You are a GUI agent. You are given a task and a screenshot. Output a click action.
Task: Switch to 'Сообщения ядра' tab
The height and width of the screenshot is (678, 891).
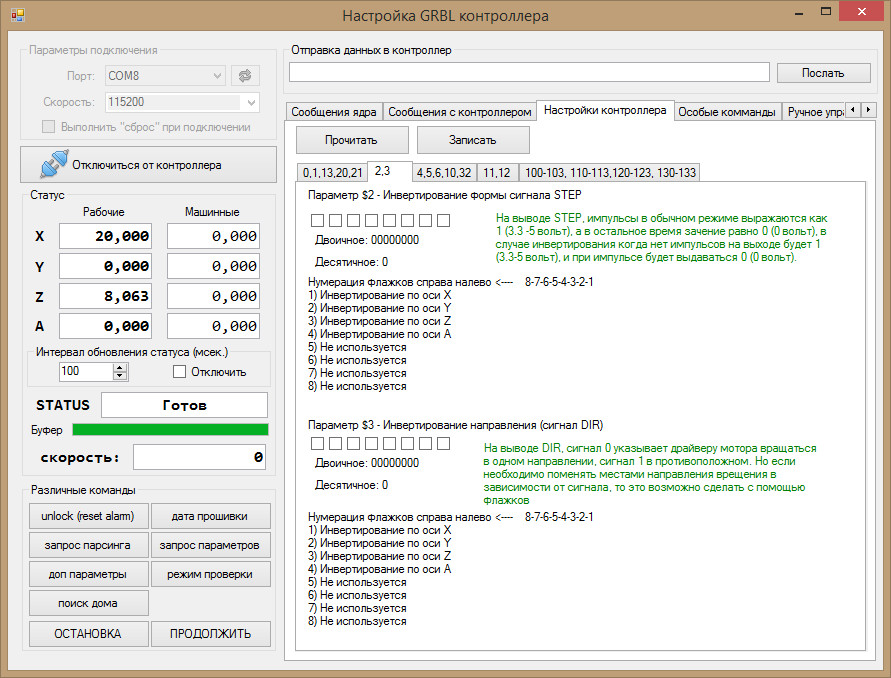(334, 112)
